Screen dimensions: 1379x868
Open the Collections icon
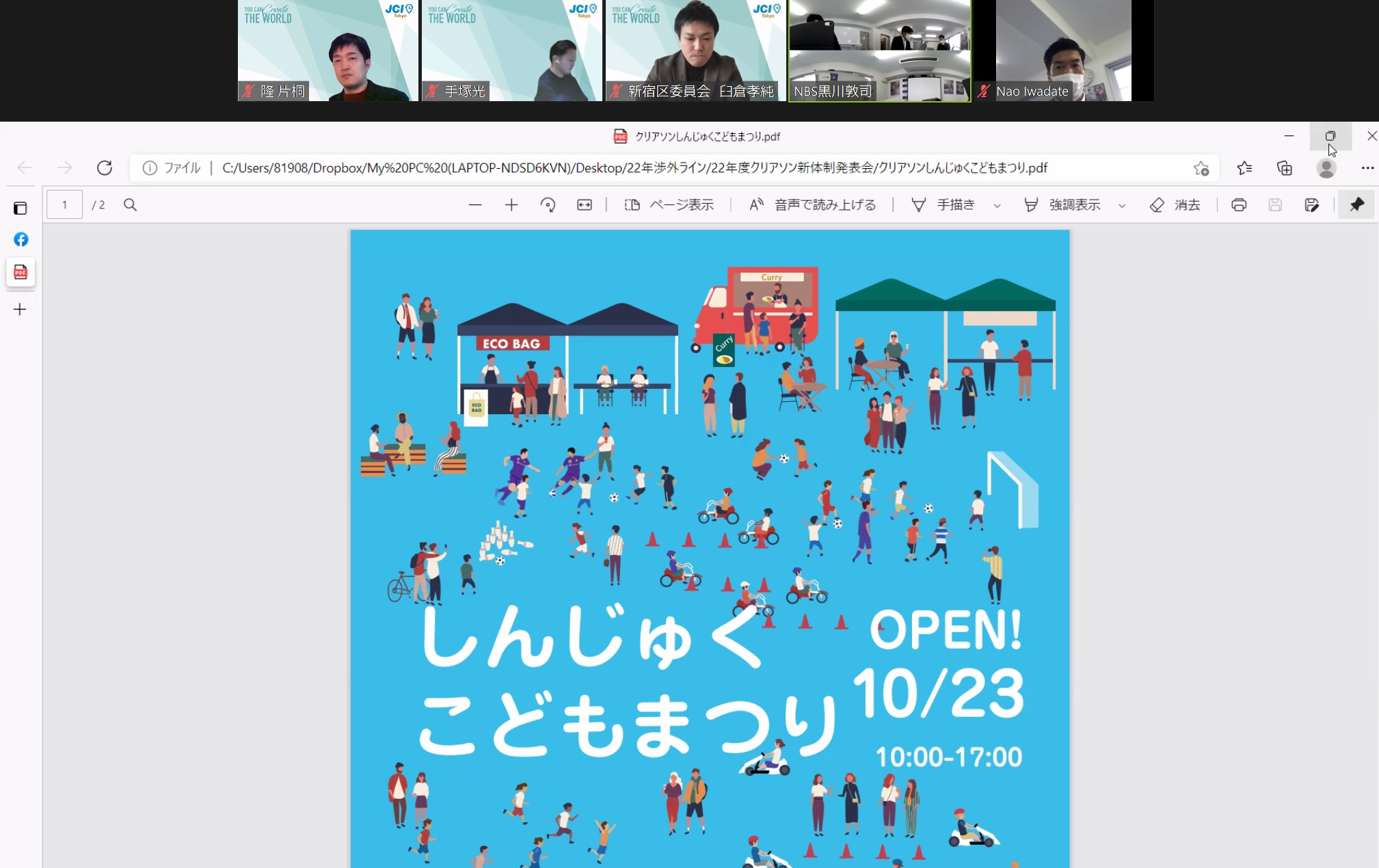pos(1285,168)
